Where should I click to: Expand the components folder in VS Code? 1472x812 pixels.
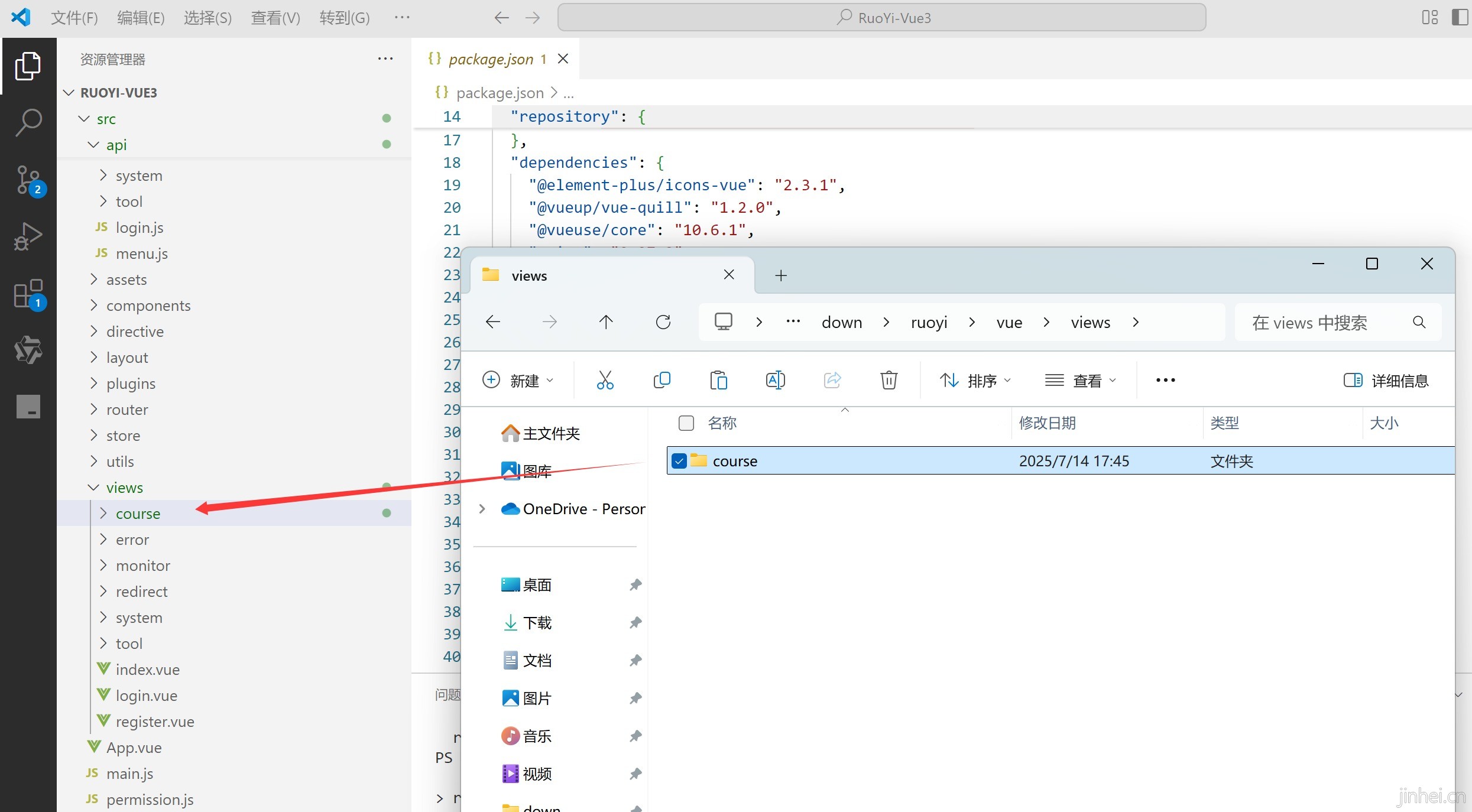(x=93, y=306)
